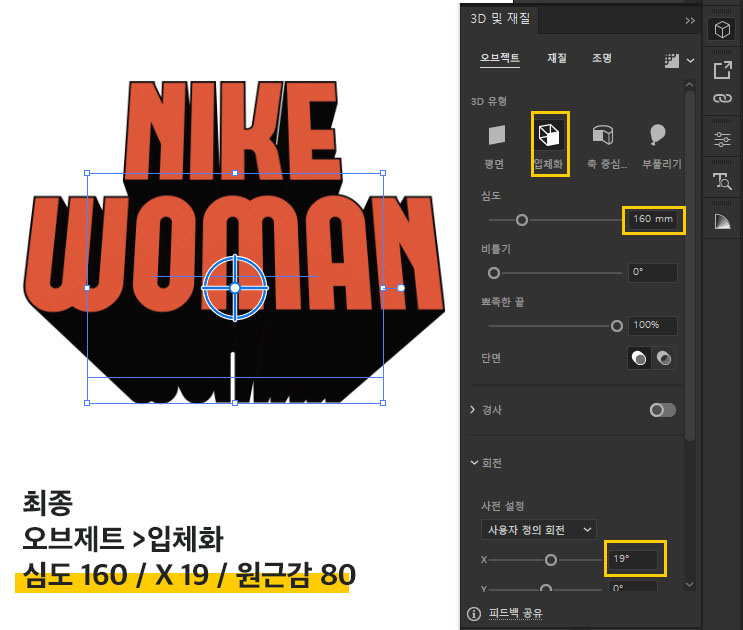The width and height of the screenshot is (743, 630).
Task: Click the render quality icon in panel header
Action: 671,61
